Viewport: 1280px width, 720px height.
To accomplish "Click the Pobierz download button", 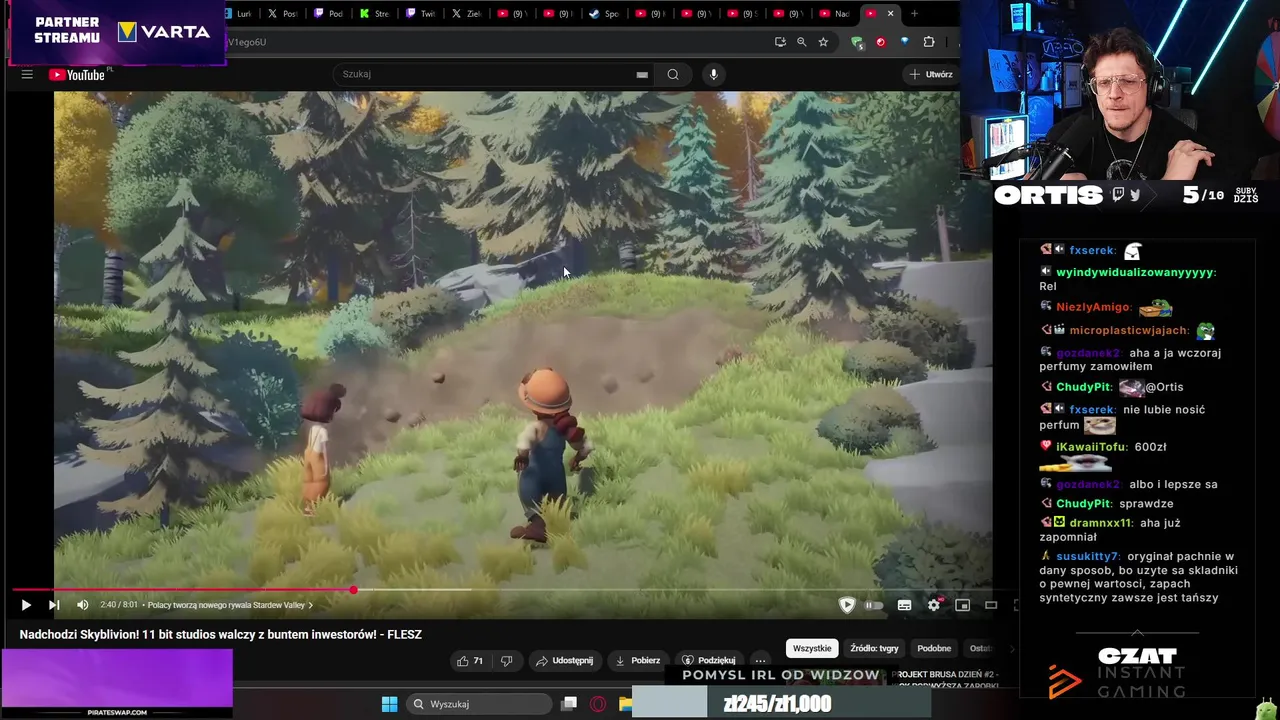I will tap(637, 661).
